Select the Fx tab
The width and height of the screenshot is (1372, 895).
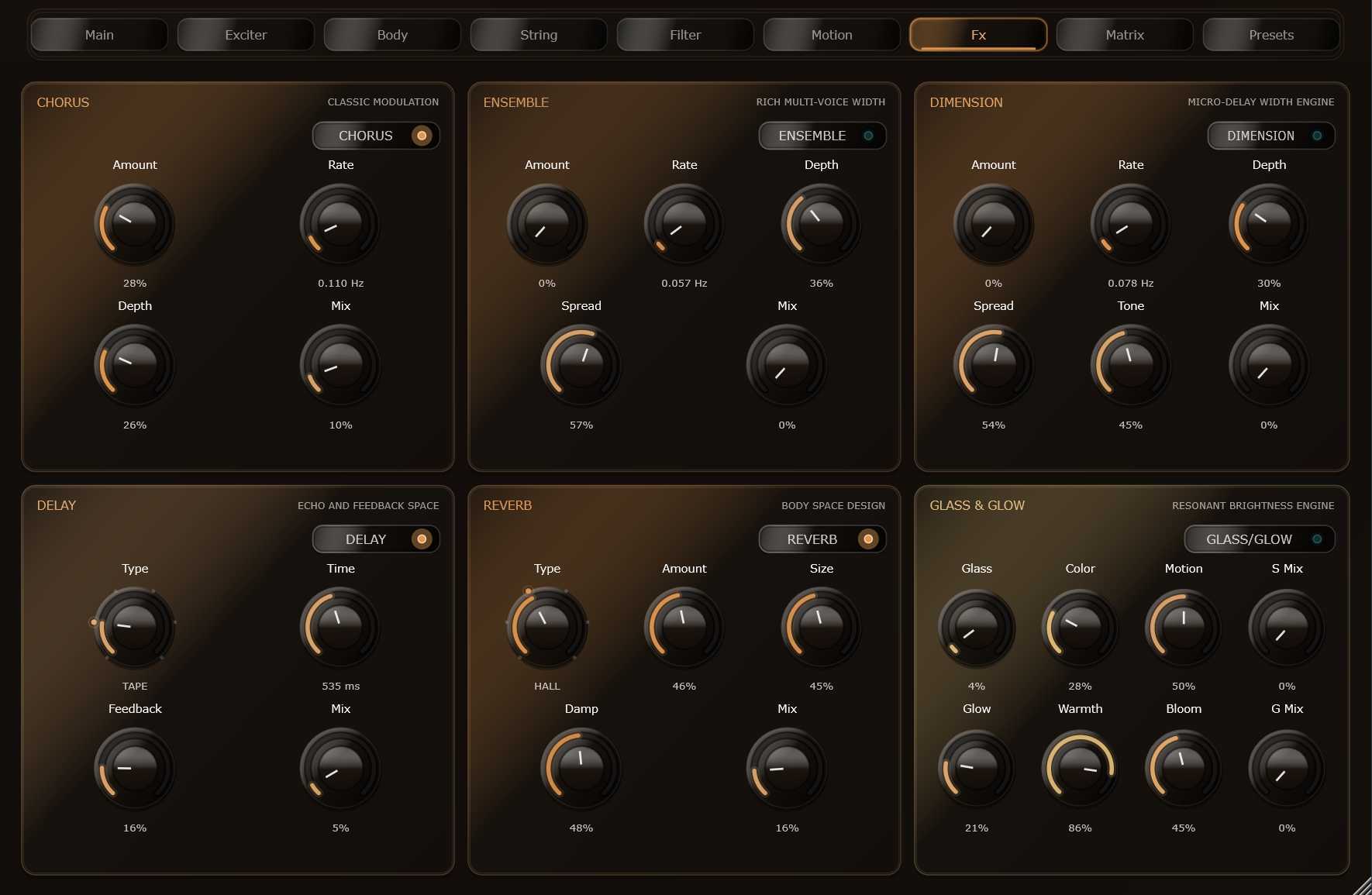click(x=978, y=35)
